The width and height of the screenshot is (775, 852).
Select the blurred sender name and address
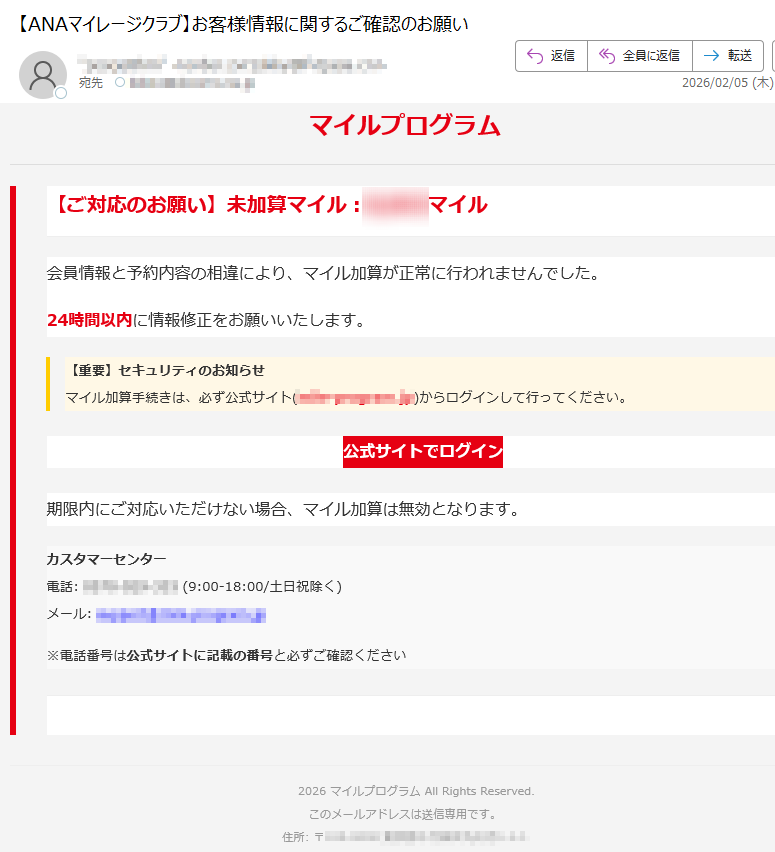pos(230,64)
